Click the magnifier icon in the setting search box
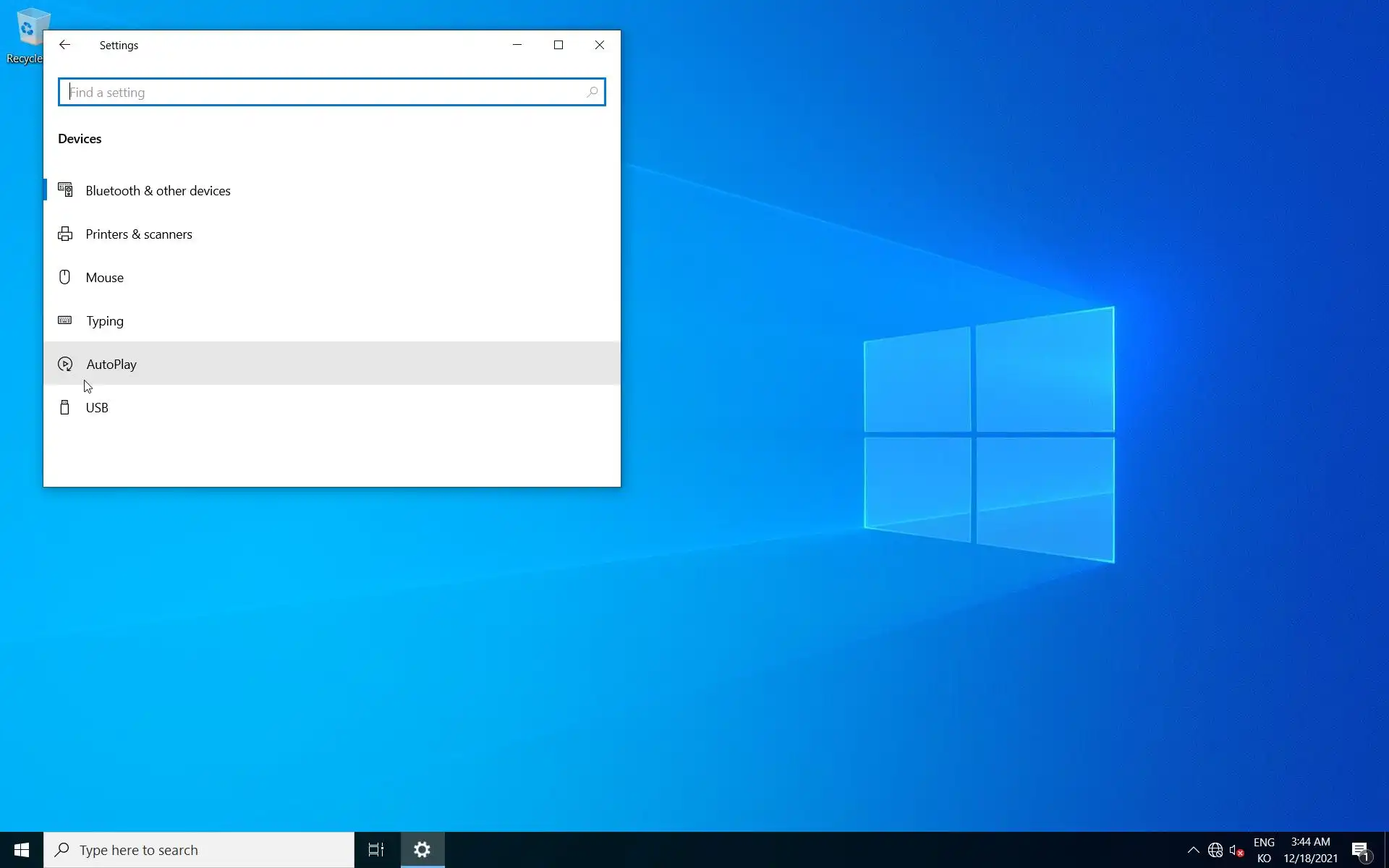This screenshot has height=868, width=1389. [x=592, y=92]
